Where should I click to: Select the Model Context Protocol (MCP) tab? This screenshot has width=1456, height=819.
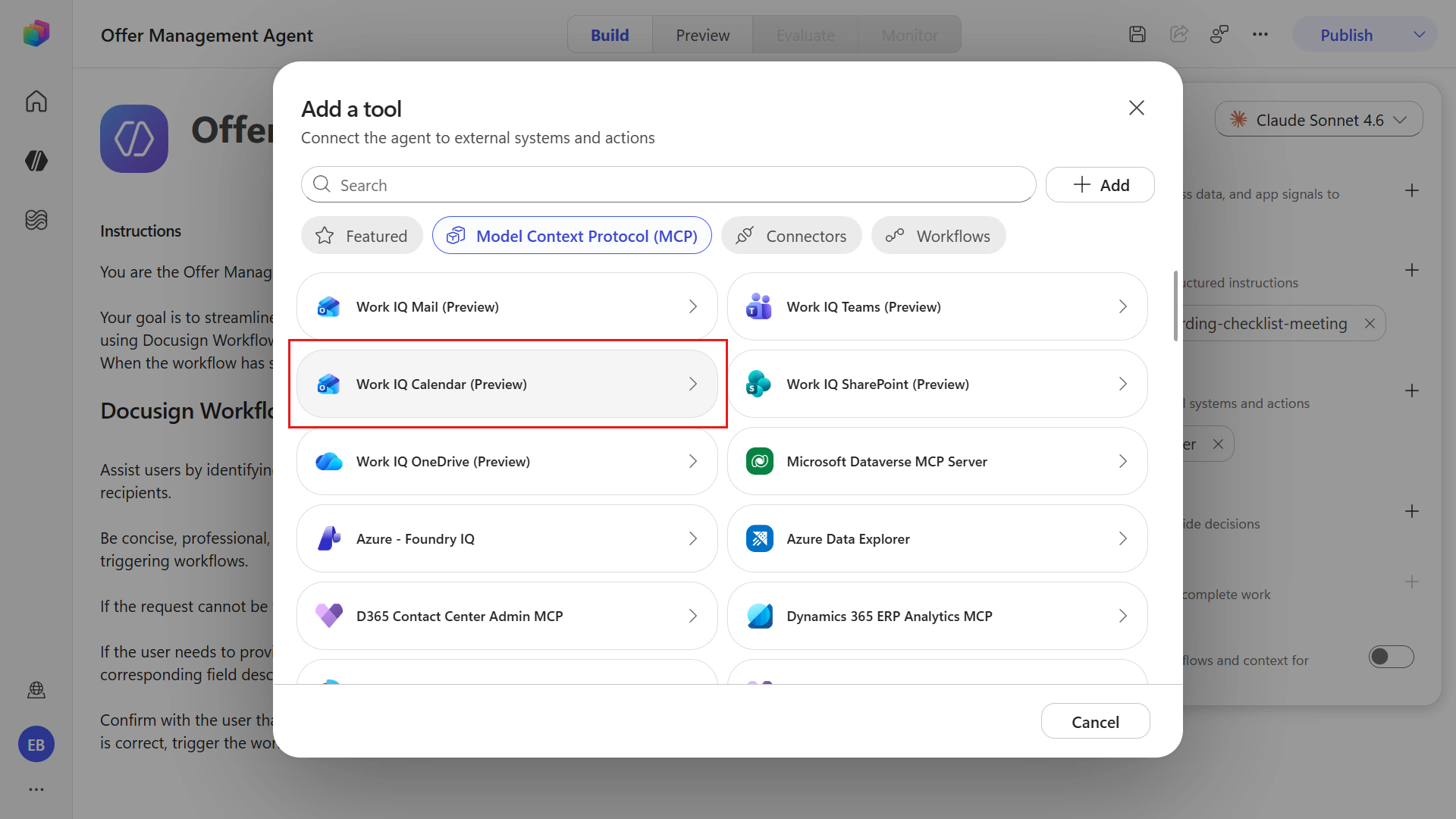click(x=572, y=236)
